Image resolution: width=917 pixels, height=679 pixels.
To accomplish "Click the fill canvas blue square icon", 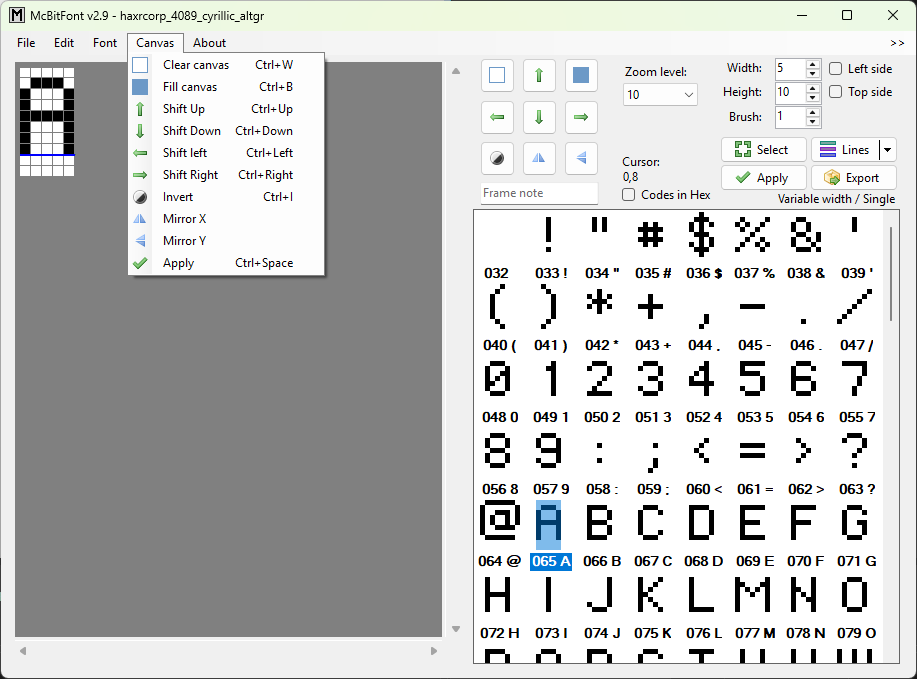I will (581, 75).
